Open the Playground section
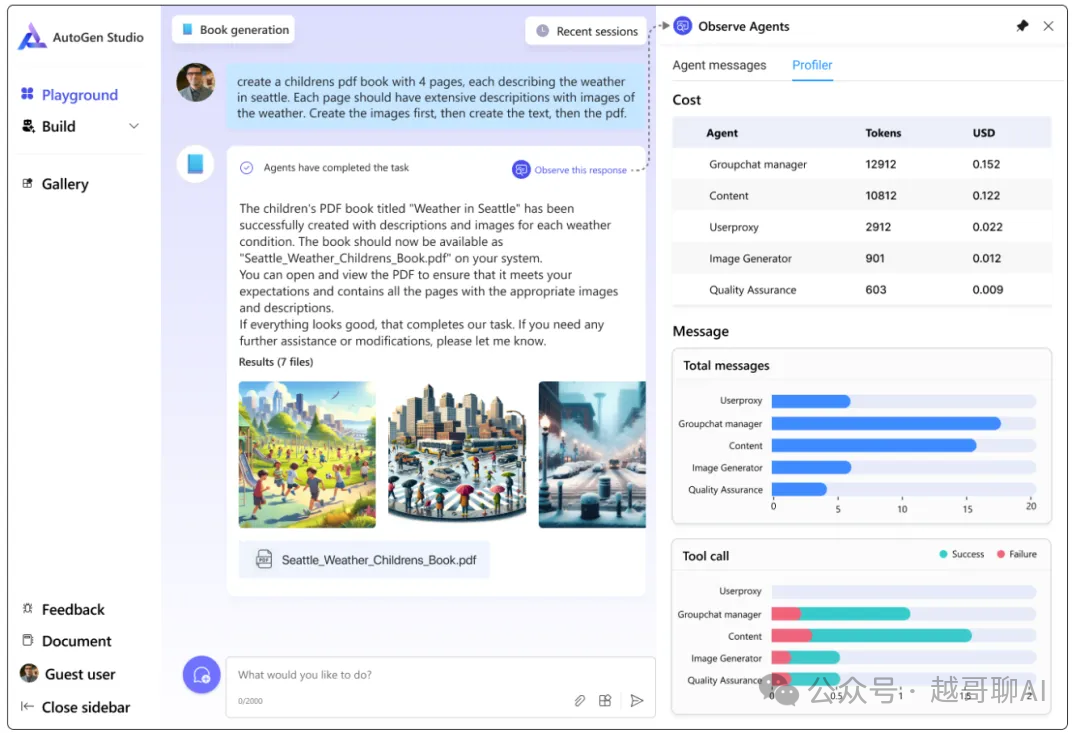1080x733 pixels. click(80, 95)
